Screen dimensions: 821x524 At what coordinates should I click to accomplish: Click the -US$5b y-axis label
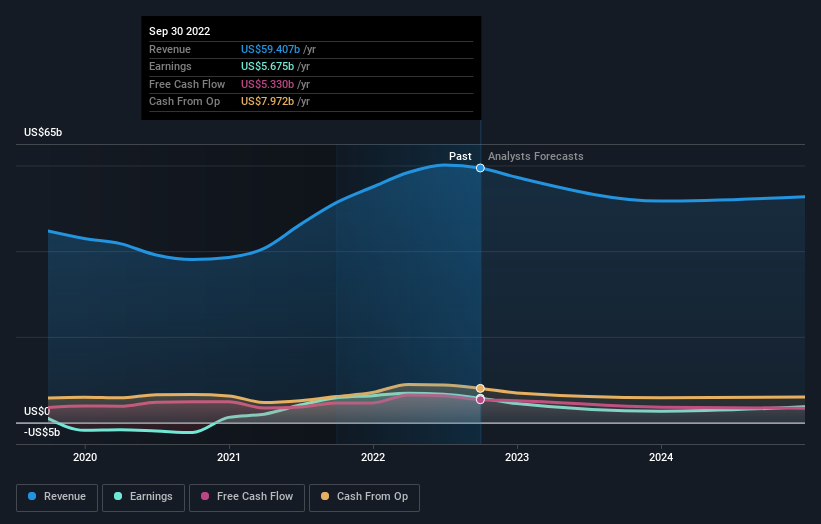pyautogui.click(x=42, y=432)
